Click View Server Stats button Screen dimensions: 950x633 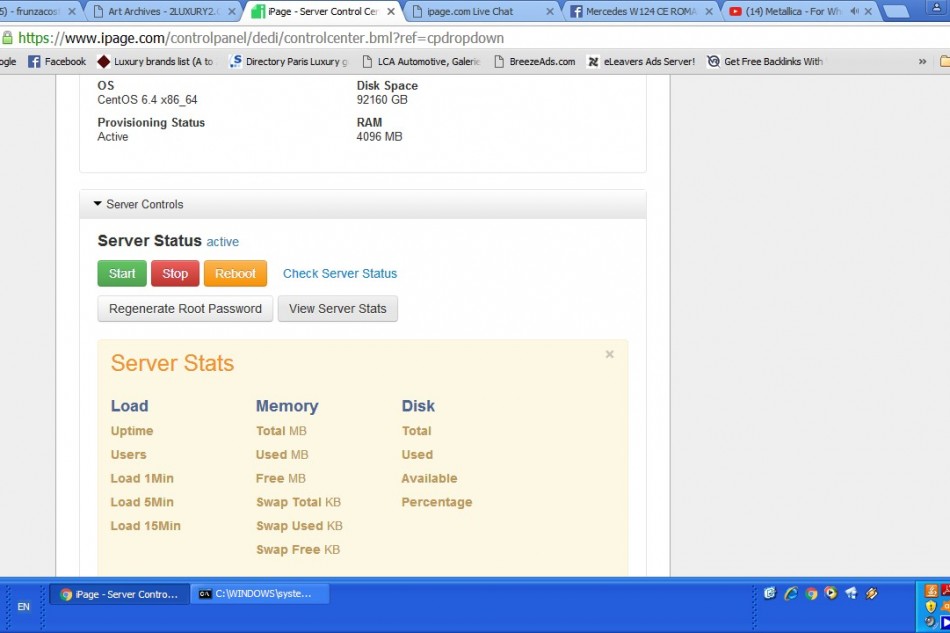pyautogui.click(x=337, y=309)
